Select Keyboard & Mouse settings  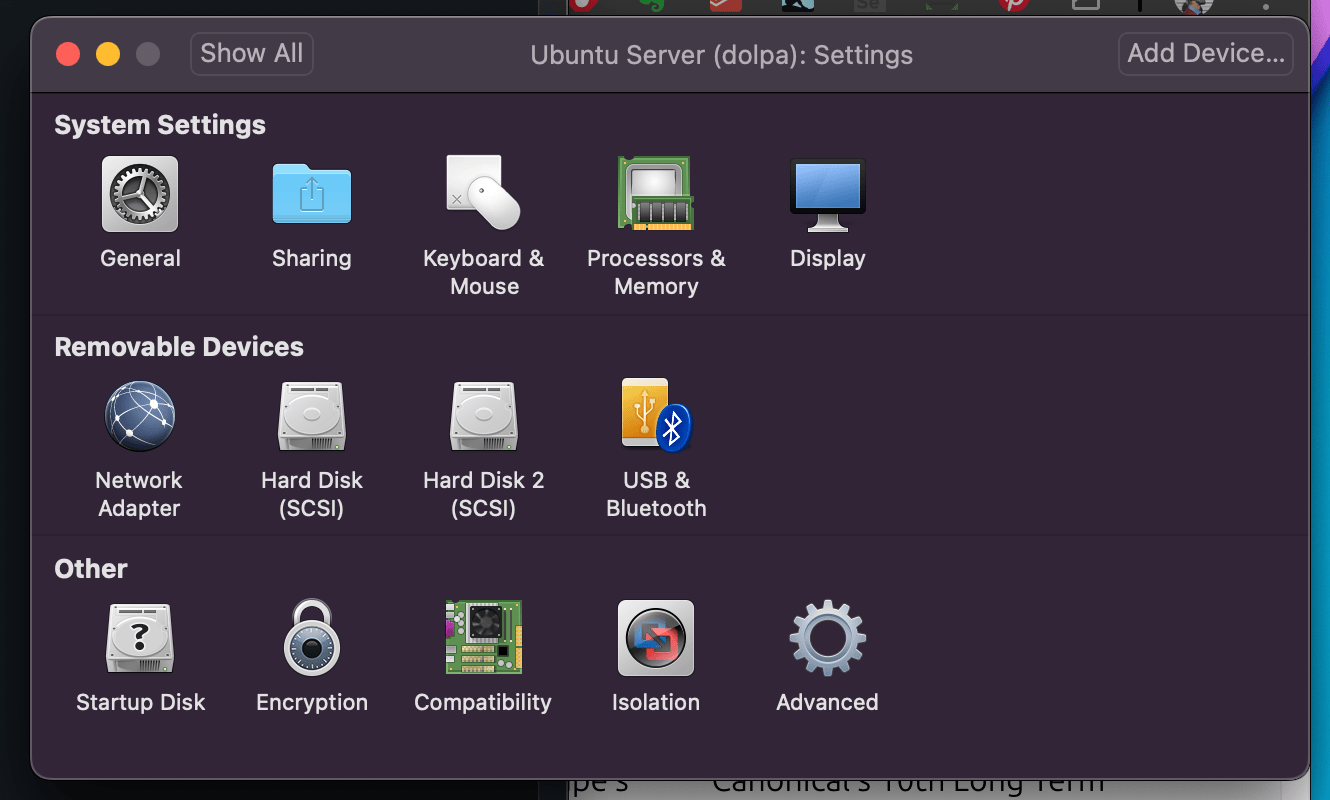click(x=483, y=195)
